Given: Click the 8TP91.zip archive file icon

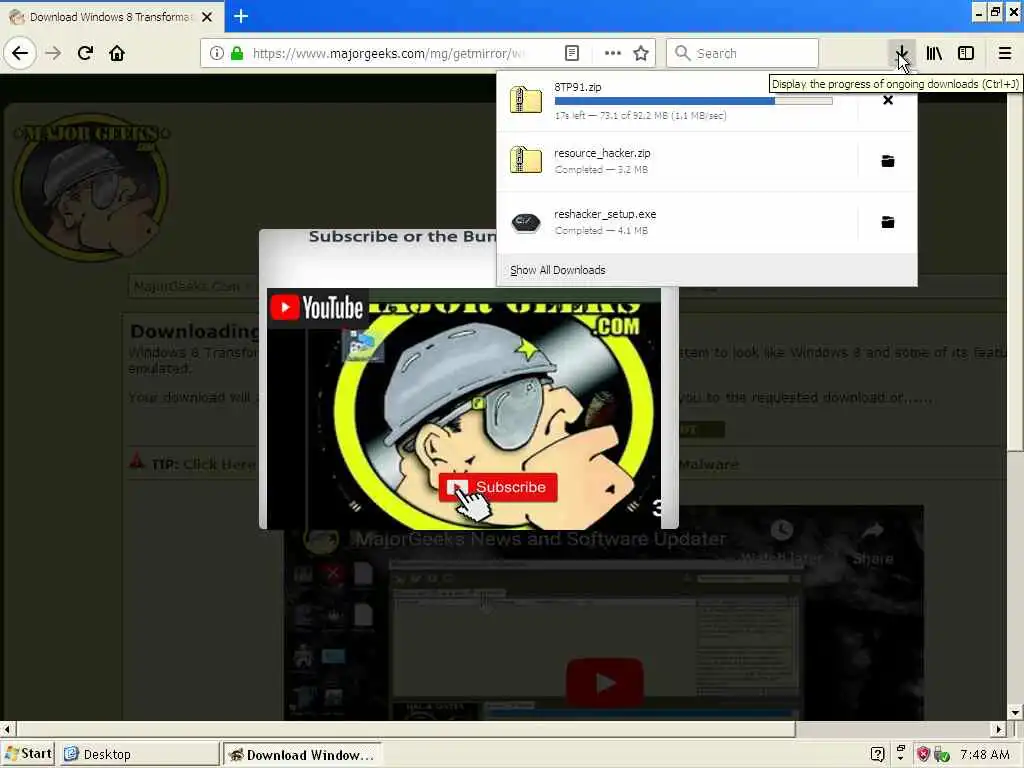Looking at the screenshot, I should click(526, 100).
